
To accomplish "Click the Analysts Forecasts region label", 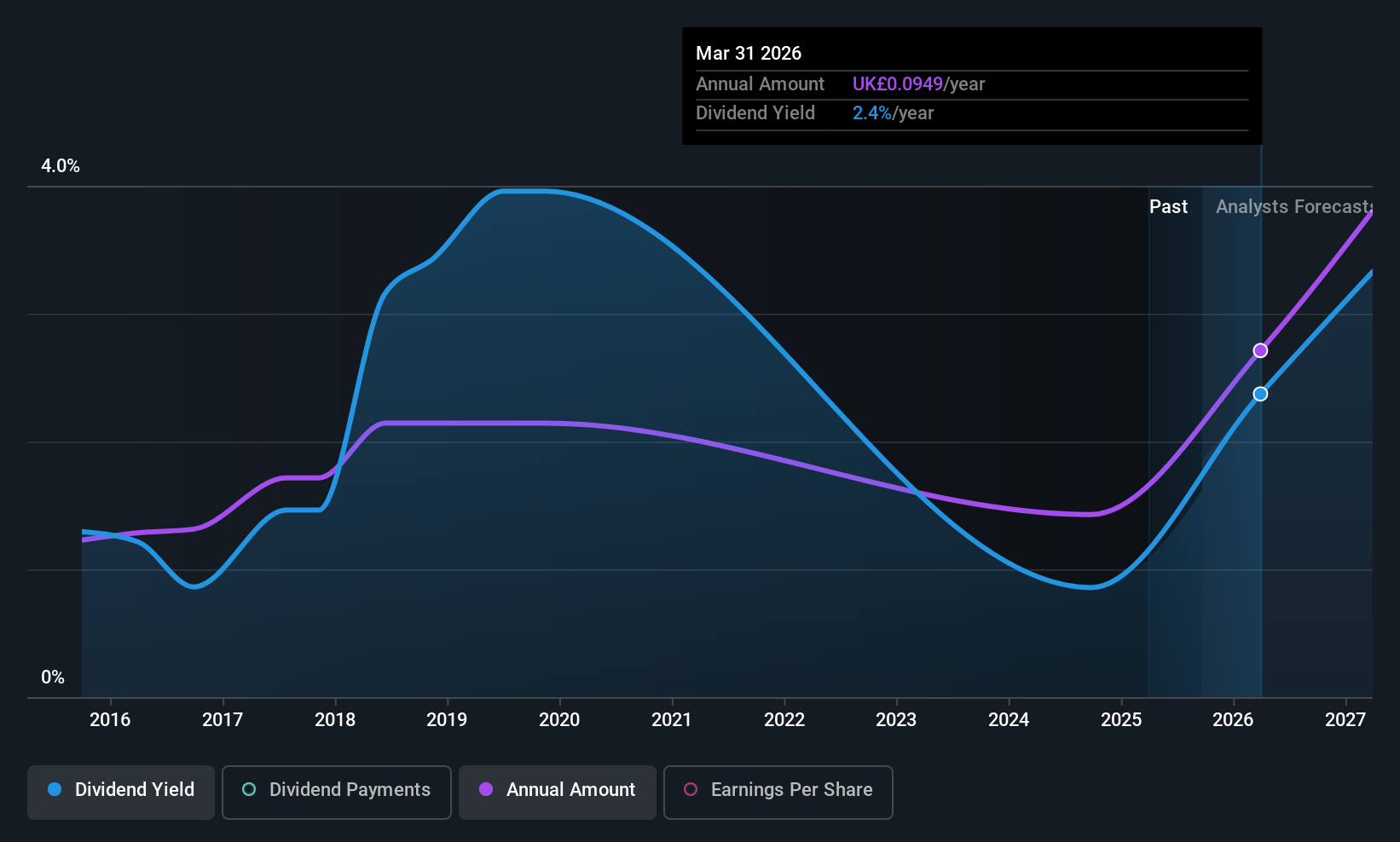I will pos(1293,206).
